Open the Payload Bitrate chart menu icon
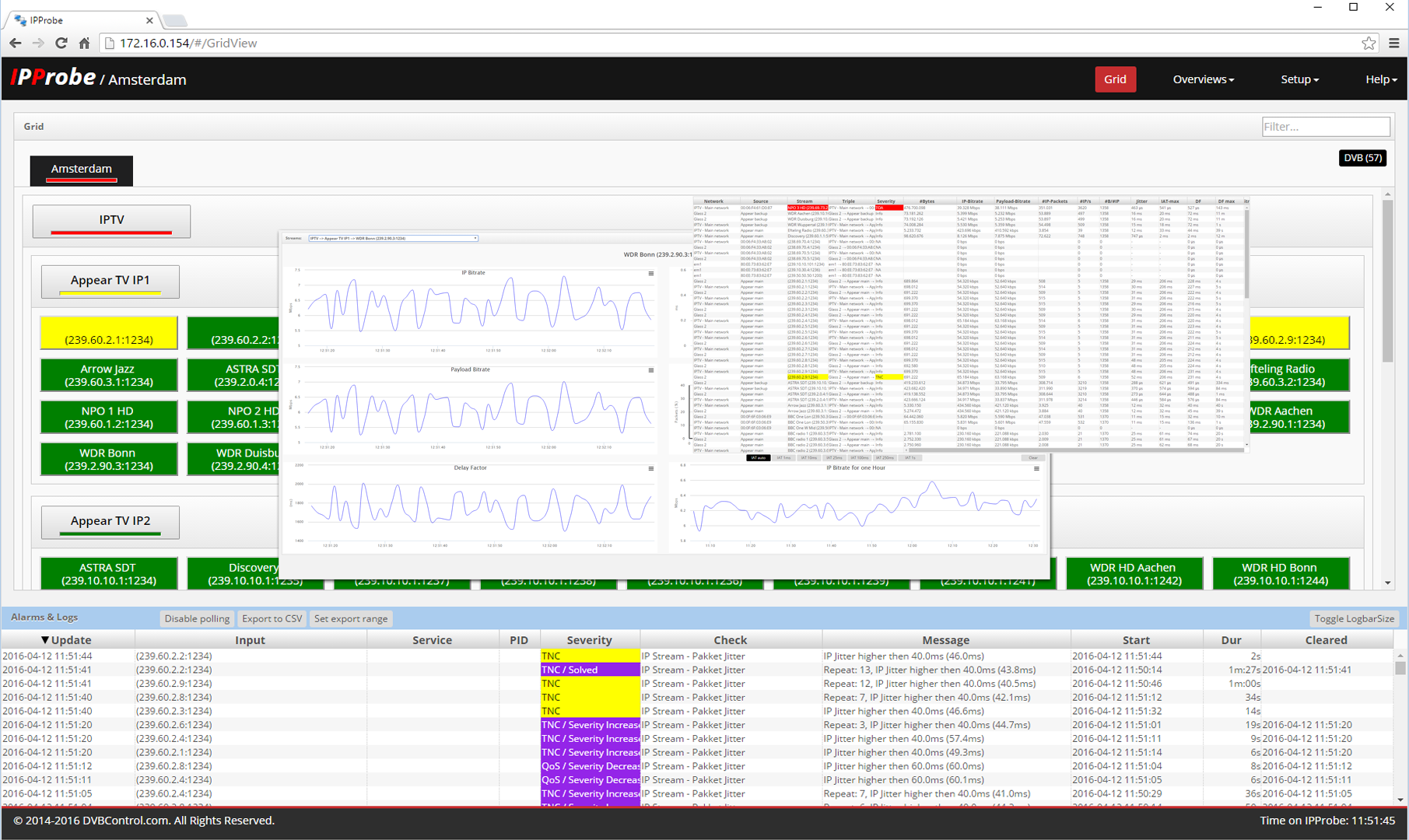The height and width of the screenshot is (840, 1409). click(651, 370)
